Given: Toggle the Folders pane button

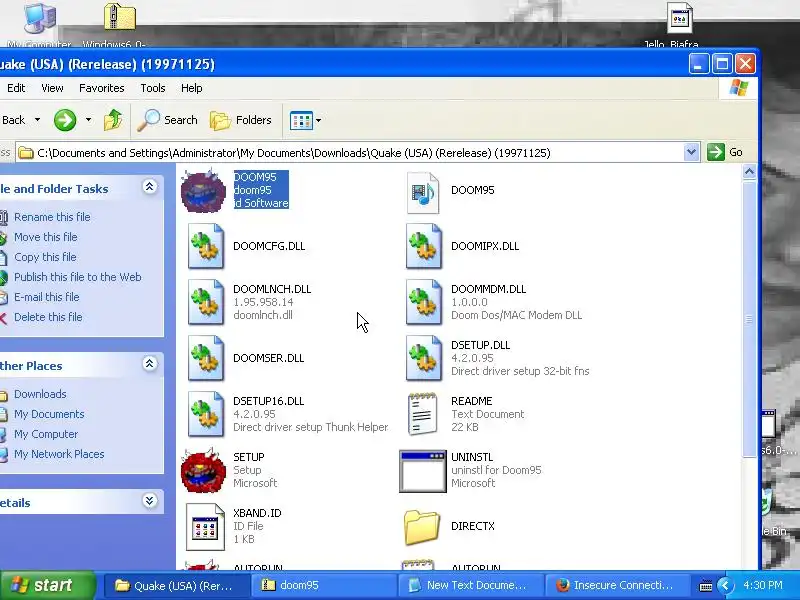Looking at the screenshot, I should point(241,120).
